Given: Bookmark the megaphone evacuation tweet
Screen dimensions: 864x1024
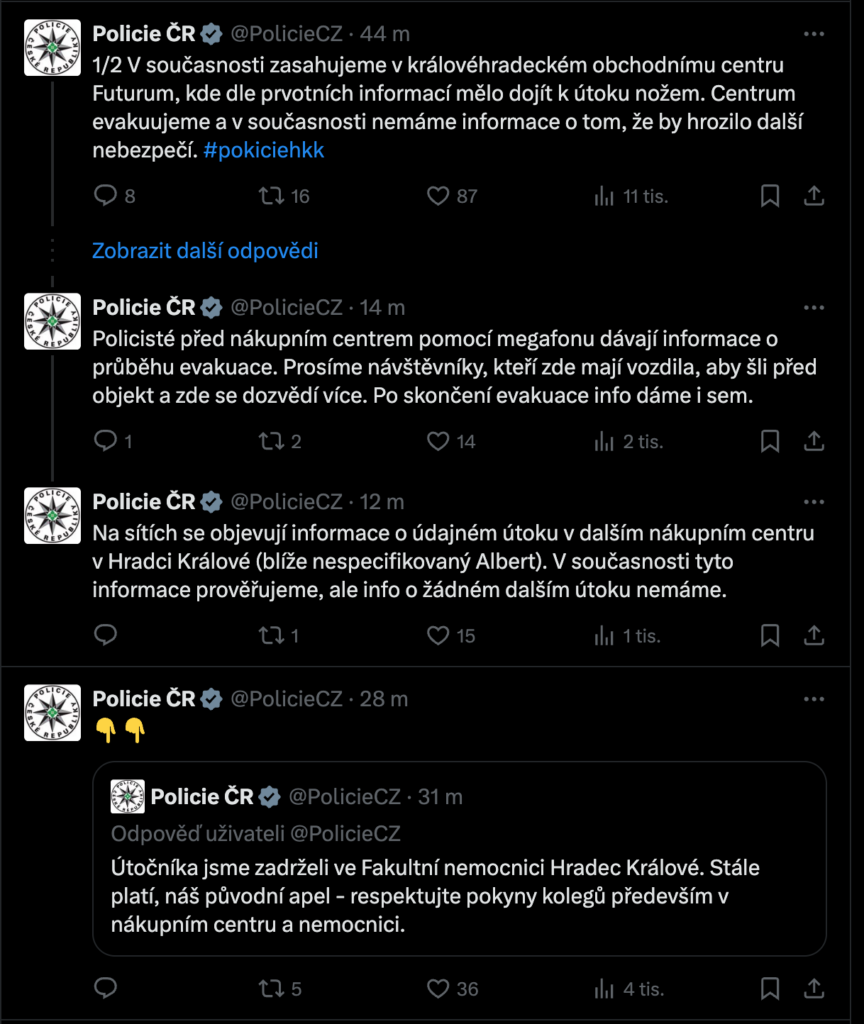Looking at the screenshot, I should [x=769, y=441].
